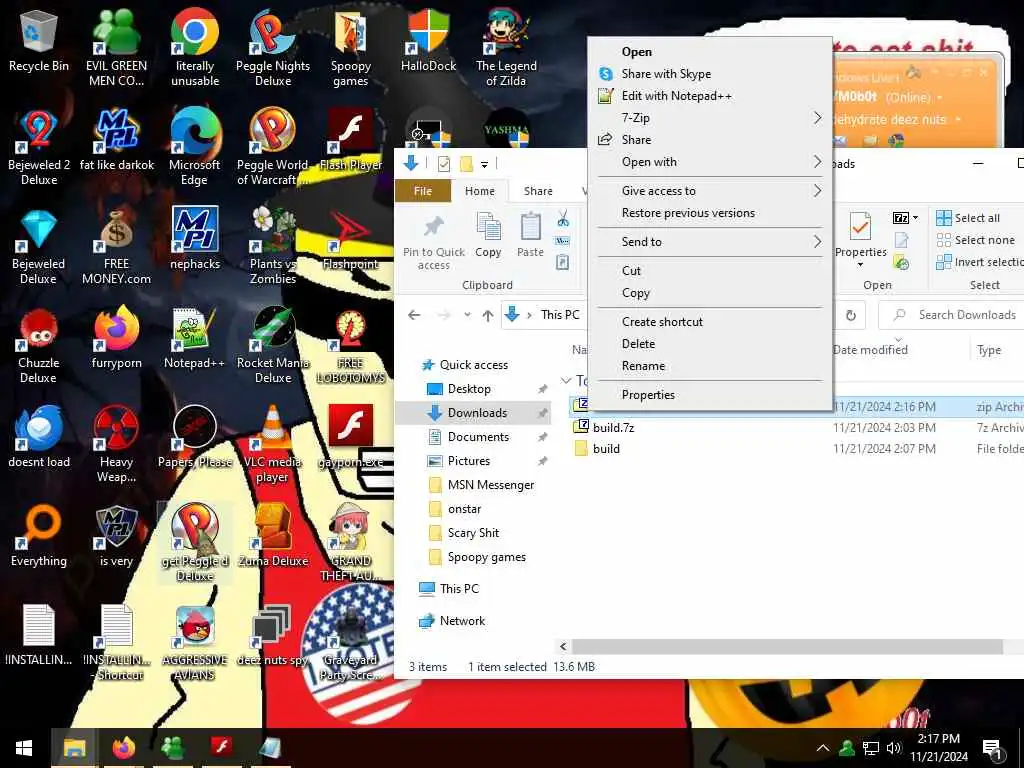Open Scary Shit folder in sidebar

click(x=473, y=533)
